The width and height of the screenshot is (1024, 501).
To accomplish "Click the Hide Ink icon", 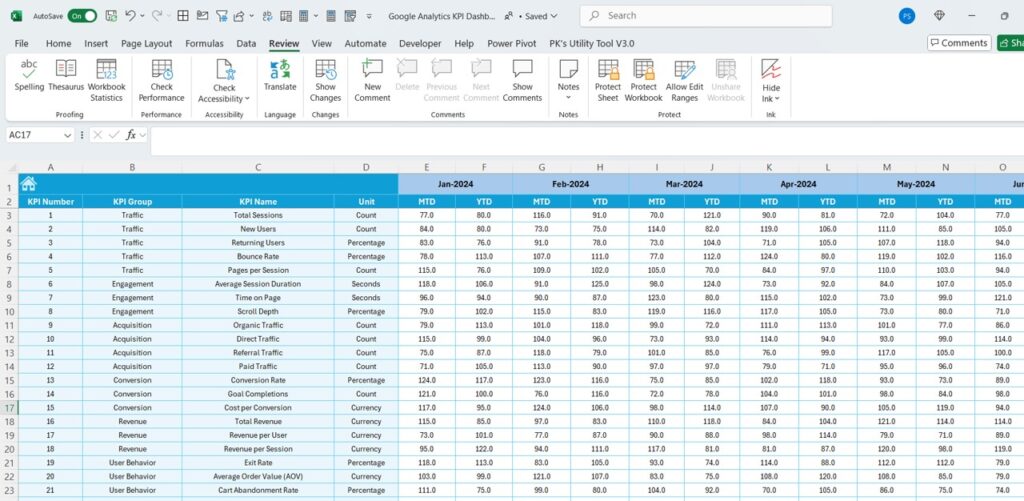I will [x=771, y=71].
